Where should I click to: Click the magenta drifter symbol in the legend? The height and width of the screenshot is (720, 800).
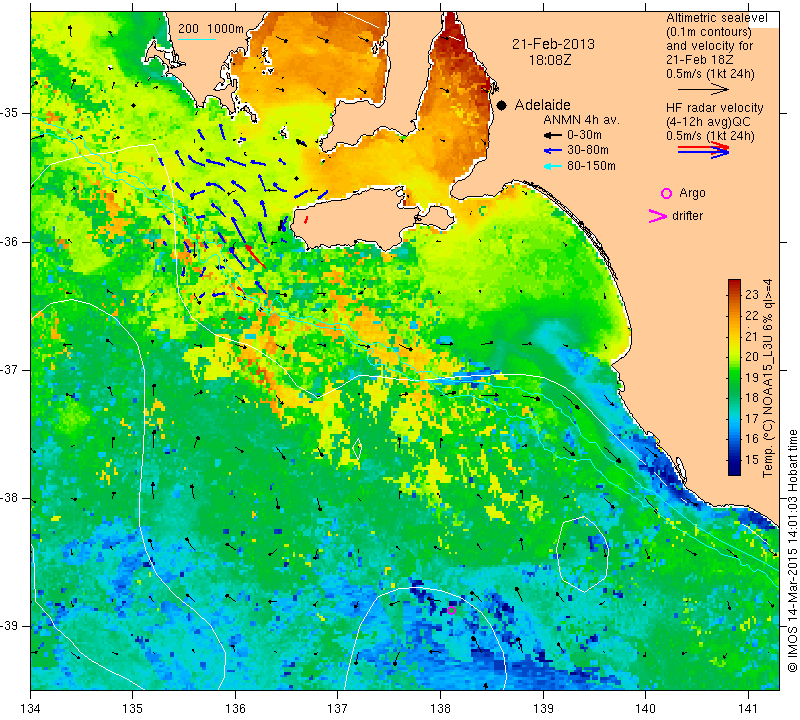coord(658,216)
